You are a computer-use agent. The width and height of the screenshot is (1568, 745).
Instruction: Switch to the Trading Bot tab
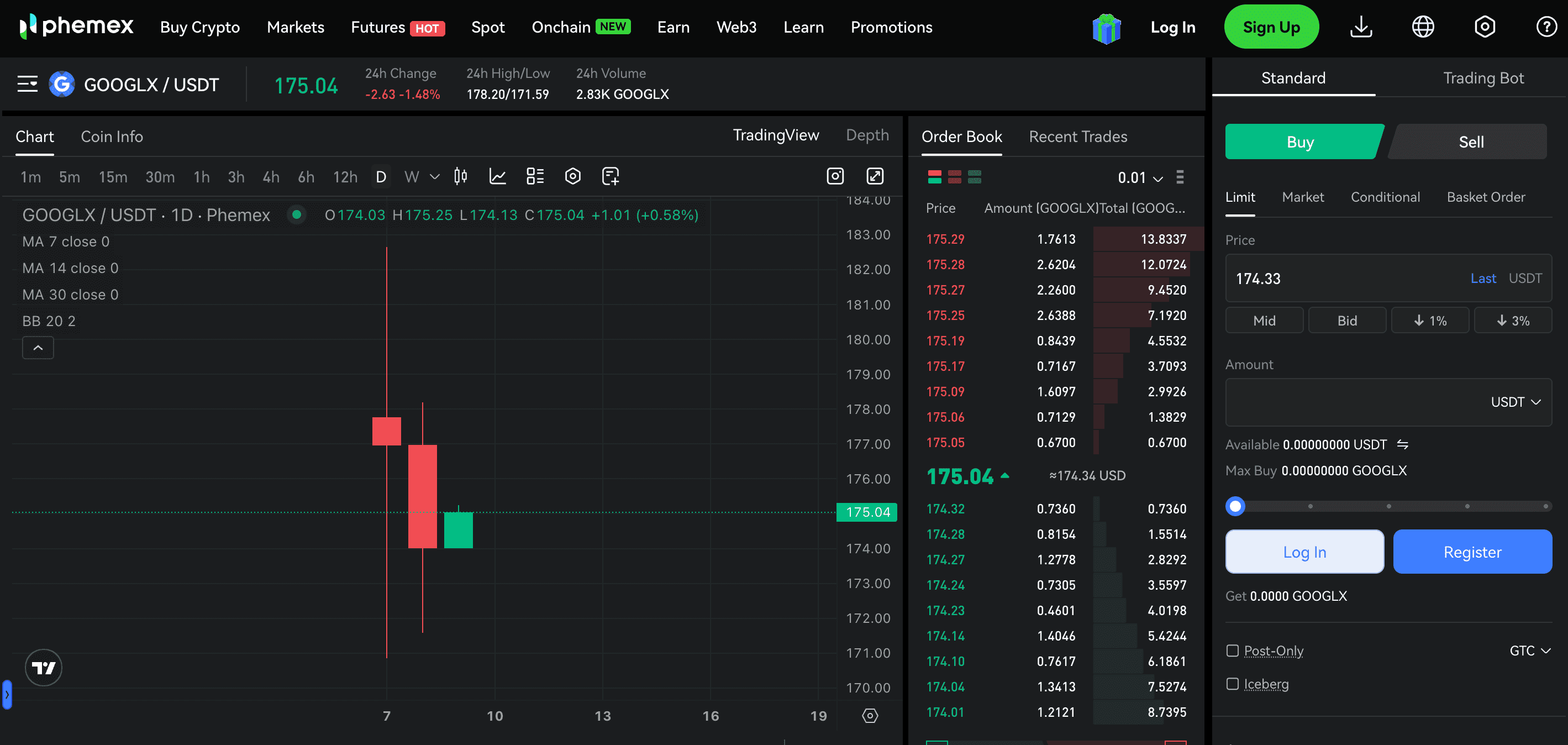1483,78
